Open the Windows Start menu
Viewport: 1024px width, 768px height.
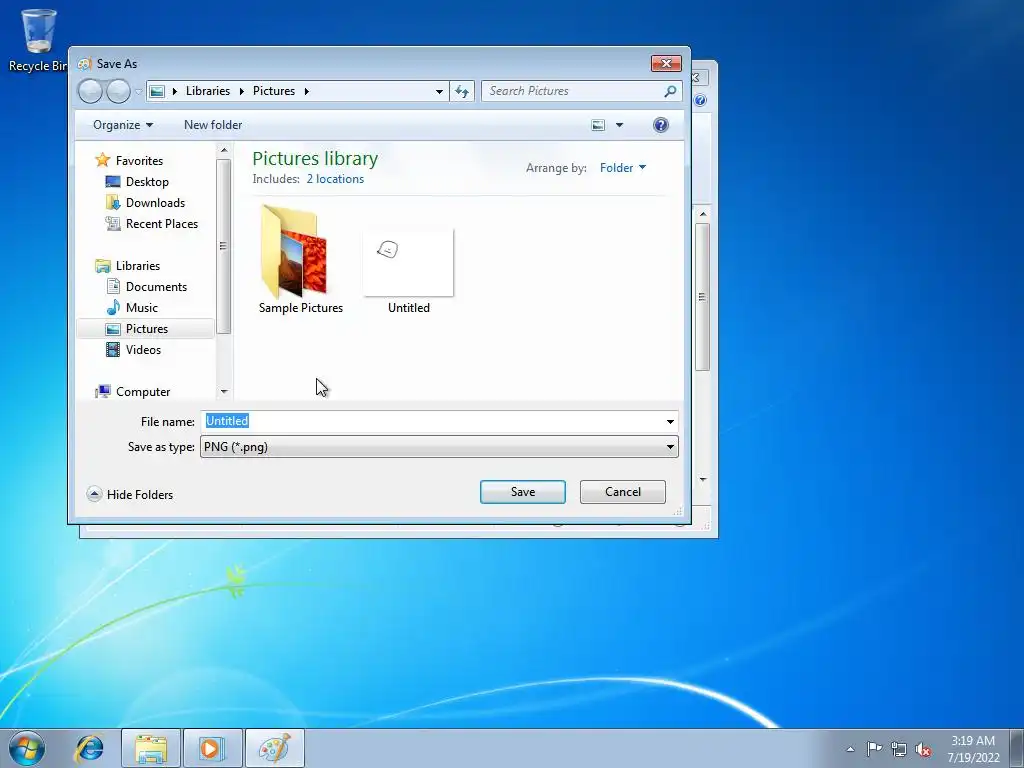(x=27, y=748)
